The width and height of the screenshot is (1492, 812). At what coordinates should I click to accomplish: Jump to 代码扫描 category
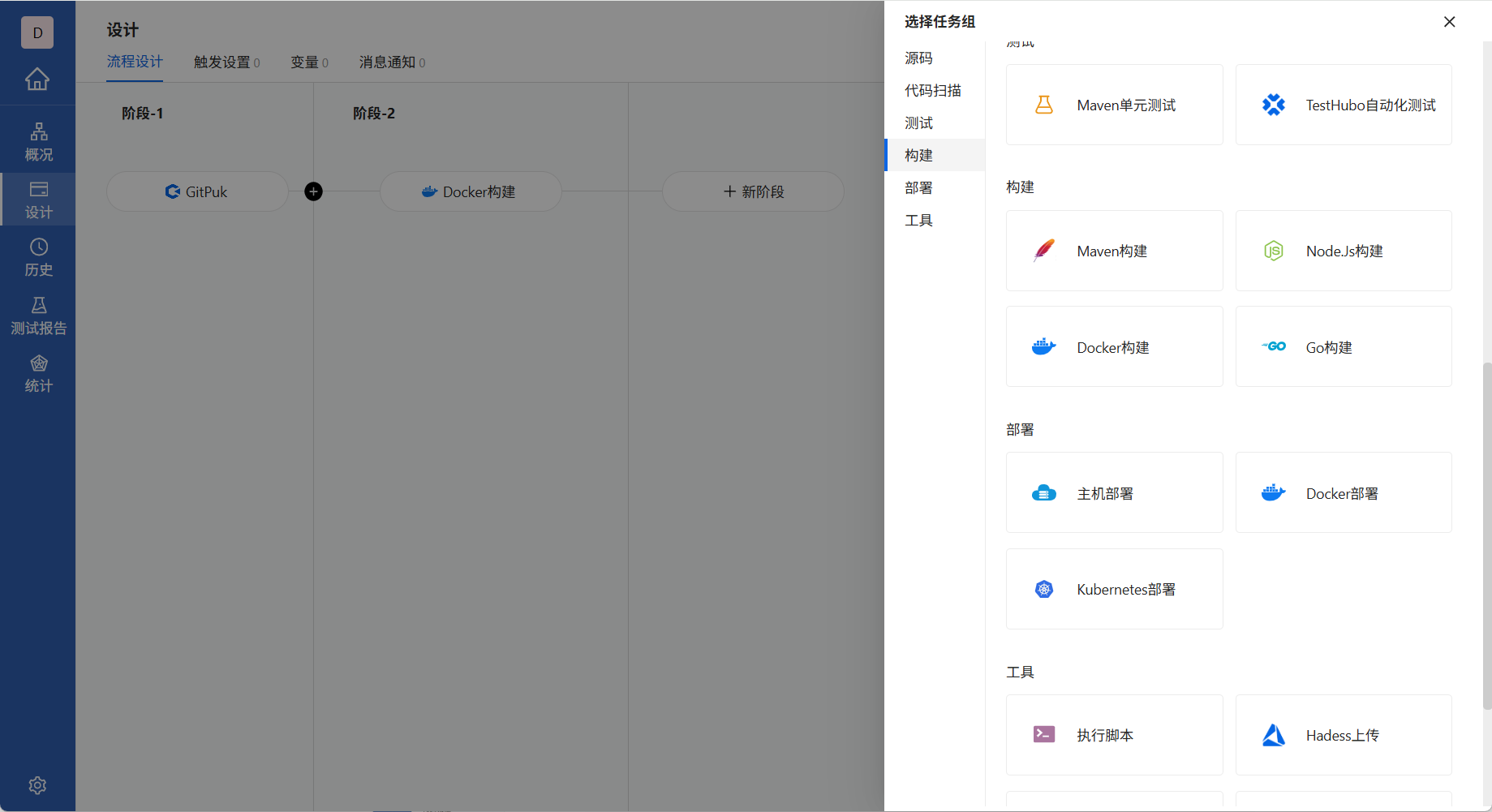(935, 90)
